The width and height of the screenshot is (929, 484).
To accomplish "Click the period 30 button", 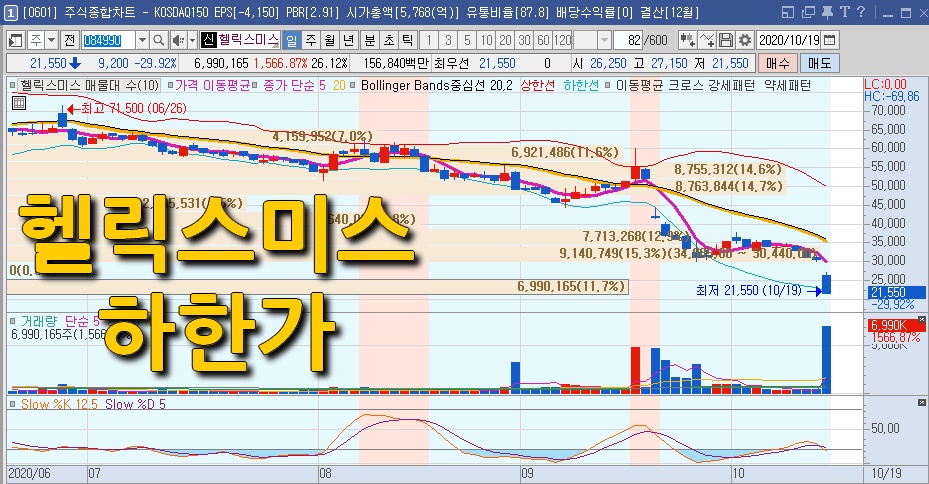I will click(524, 40).
